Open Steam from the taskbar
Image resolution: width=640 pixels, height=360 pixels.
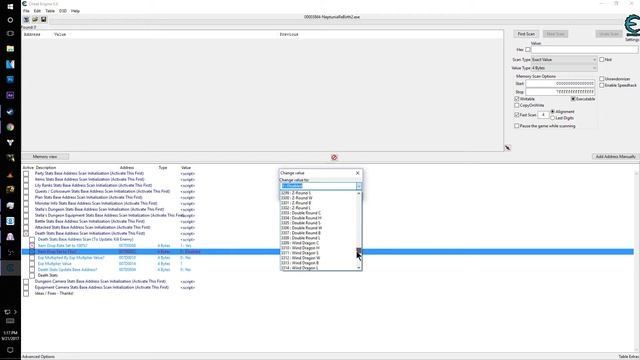click(x=10, y=111)
